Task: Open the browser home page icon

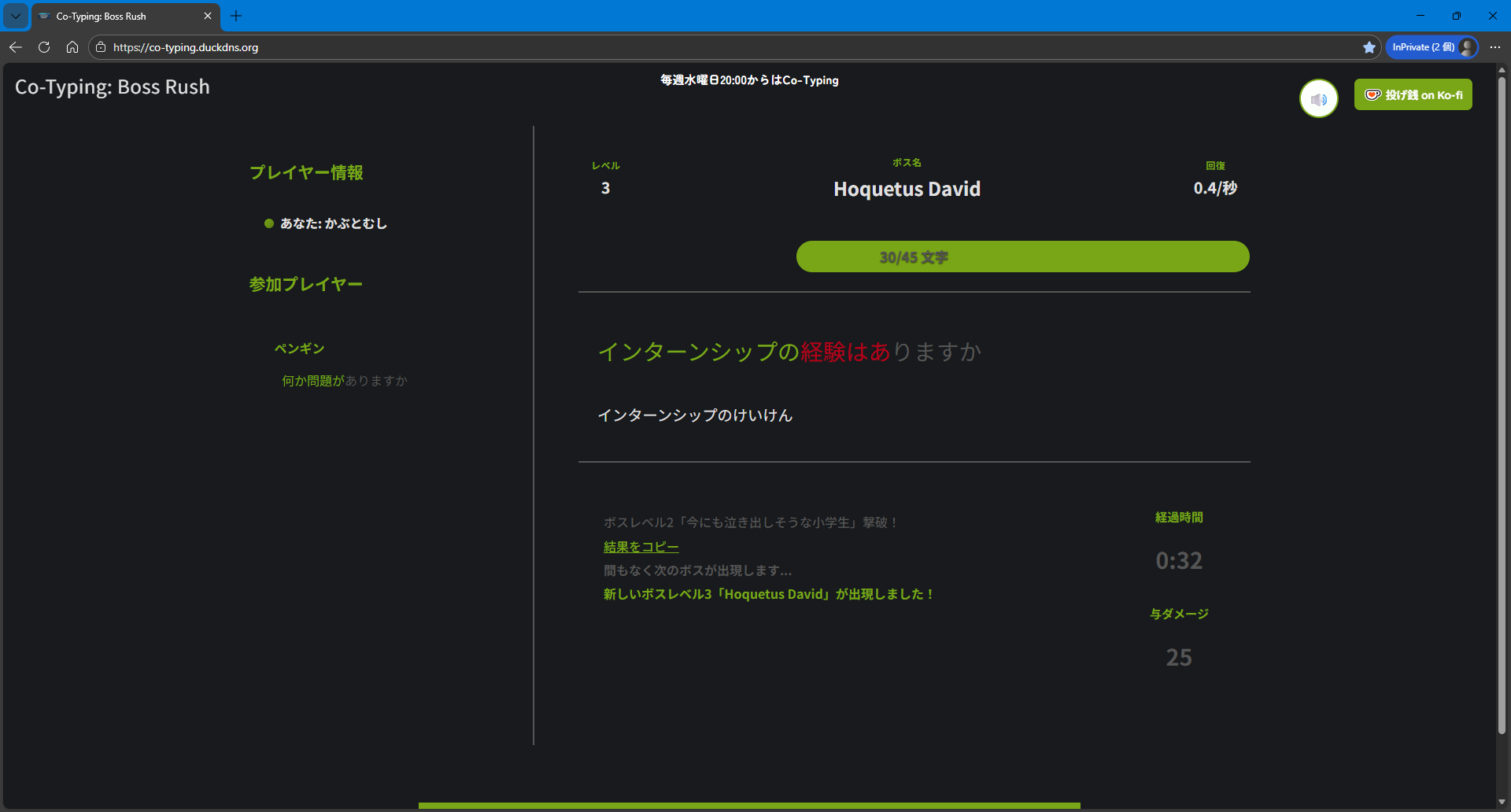Action: (x=72, y=47)
